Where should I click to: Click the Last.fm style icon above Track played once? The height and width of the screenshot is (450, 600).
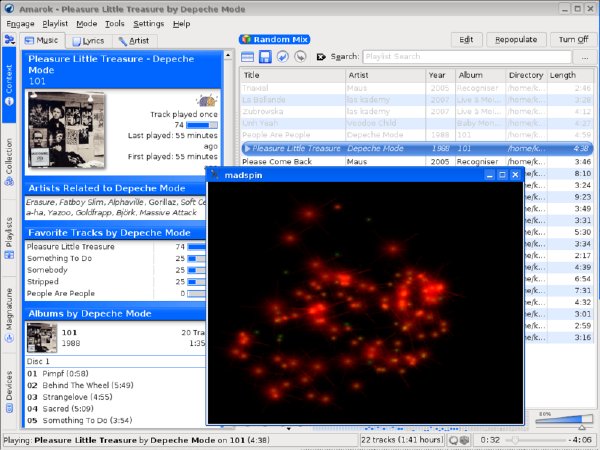coord(207,101)
